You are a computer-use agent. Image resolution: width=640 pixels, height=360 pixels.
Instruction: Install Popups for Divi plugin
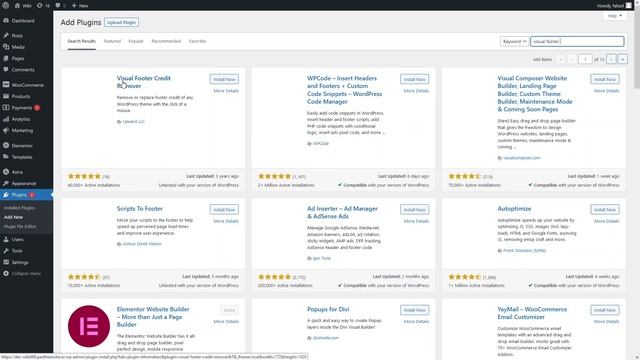414,310
